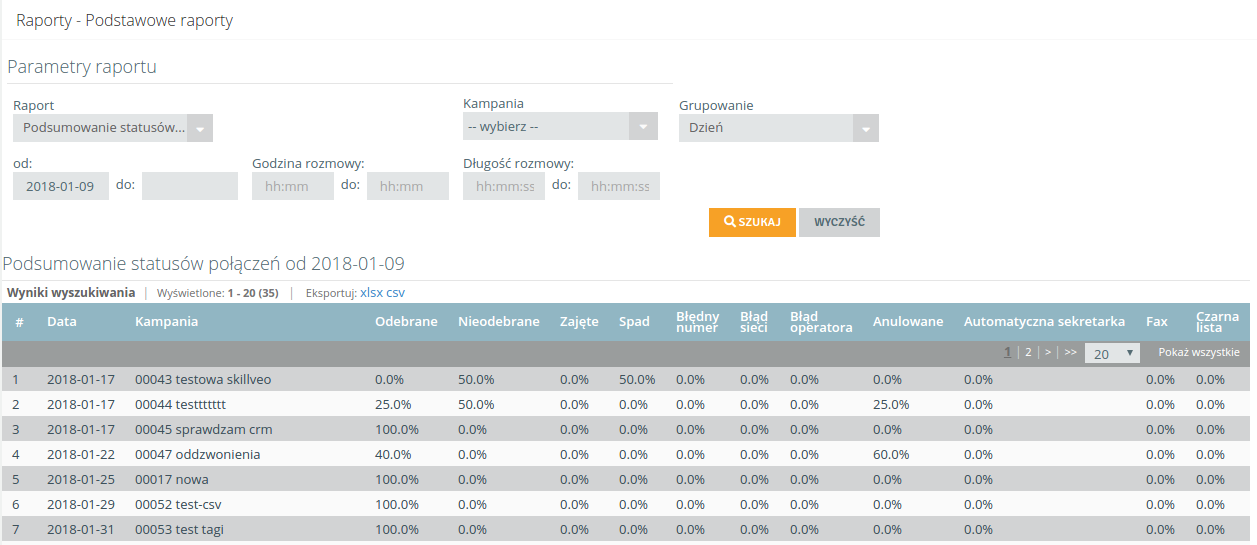Click Długość rozmowy start duration field
The width and height of the screenshot is (1257, 545).
(504, 186)
